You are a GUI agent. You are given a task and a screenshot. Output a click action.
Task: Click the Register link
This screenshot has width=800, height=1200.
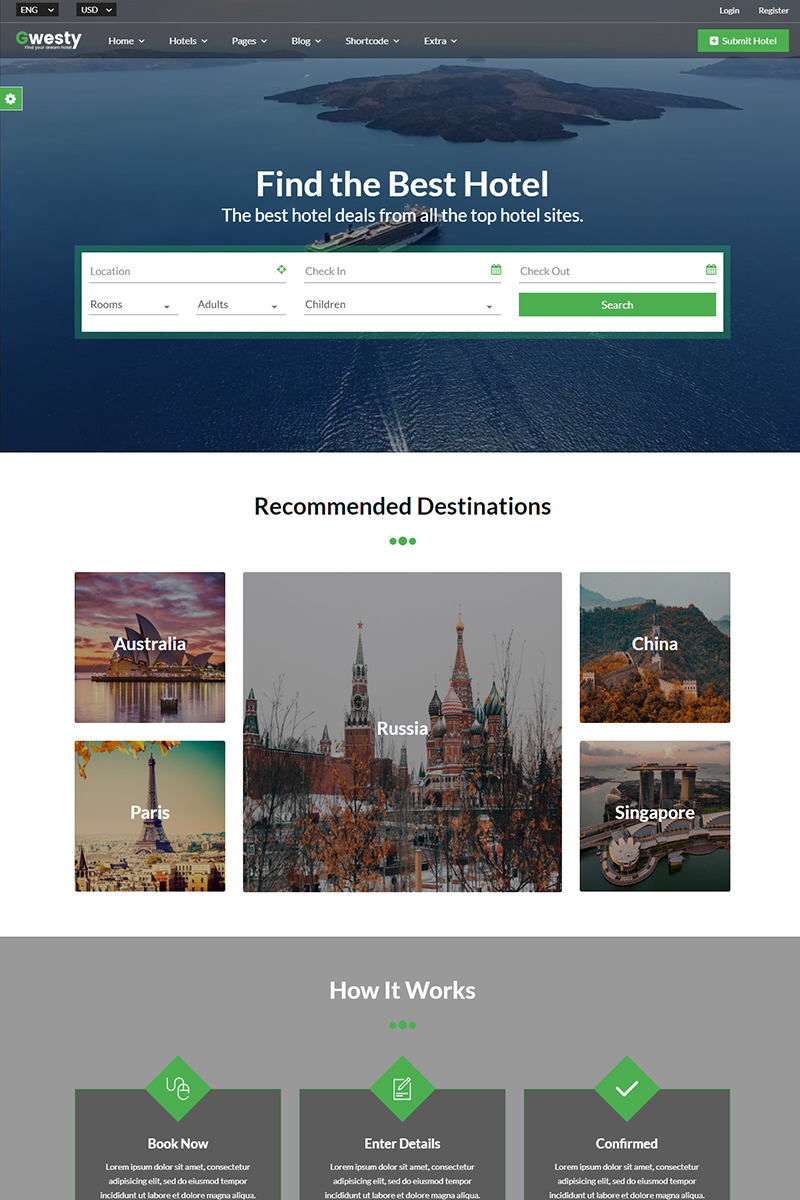[x=773, y=9]
